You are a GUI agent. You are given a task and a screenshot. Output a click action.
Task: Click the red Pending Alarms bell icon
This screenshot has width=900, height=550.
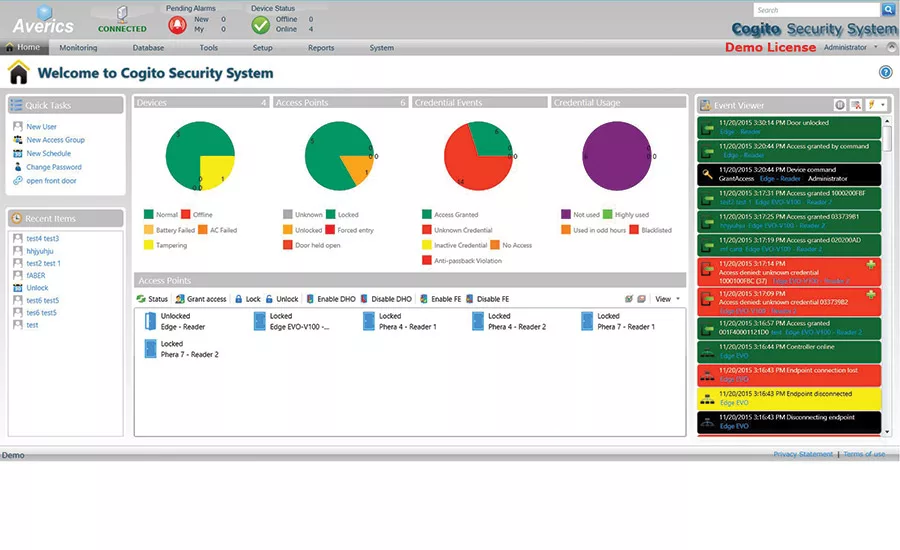tap(177, 25)
